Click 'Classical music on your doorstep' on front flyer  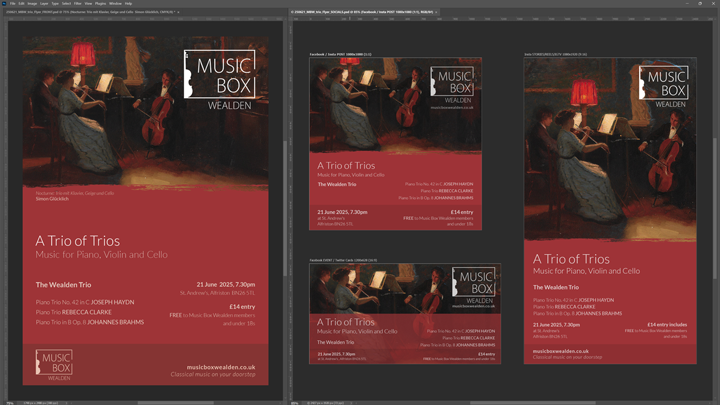213,374
